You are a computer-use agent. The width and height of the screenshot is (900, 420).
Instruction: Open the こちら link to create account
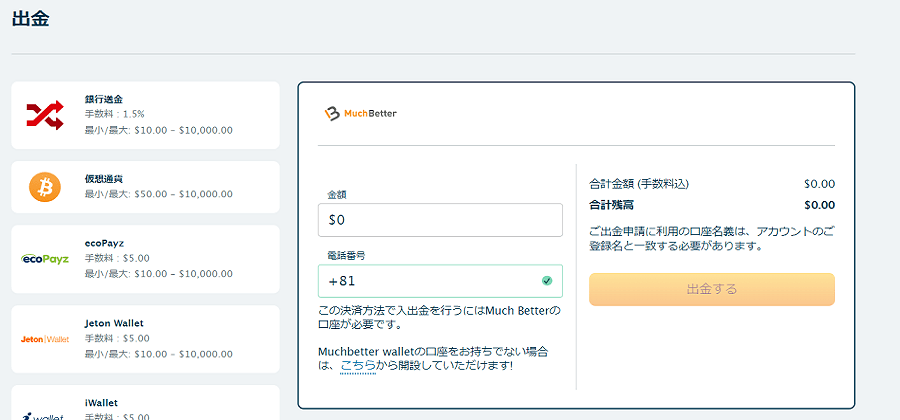(x=358, y=365)
